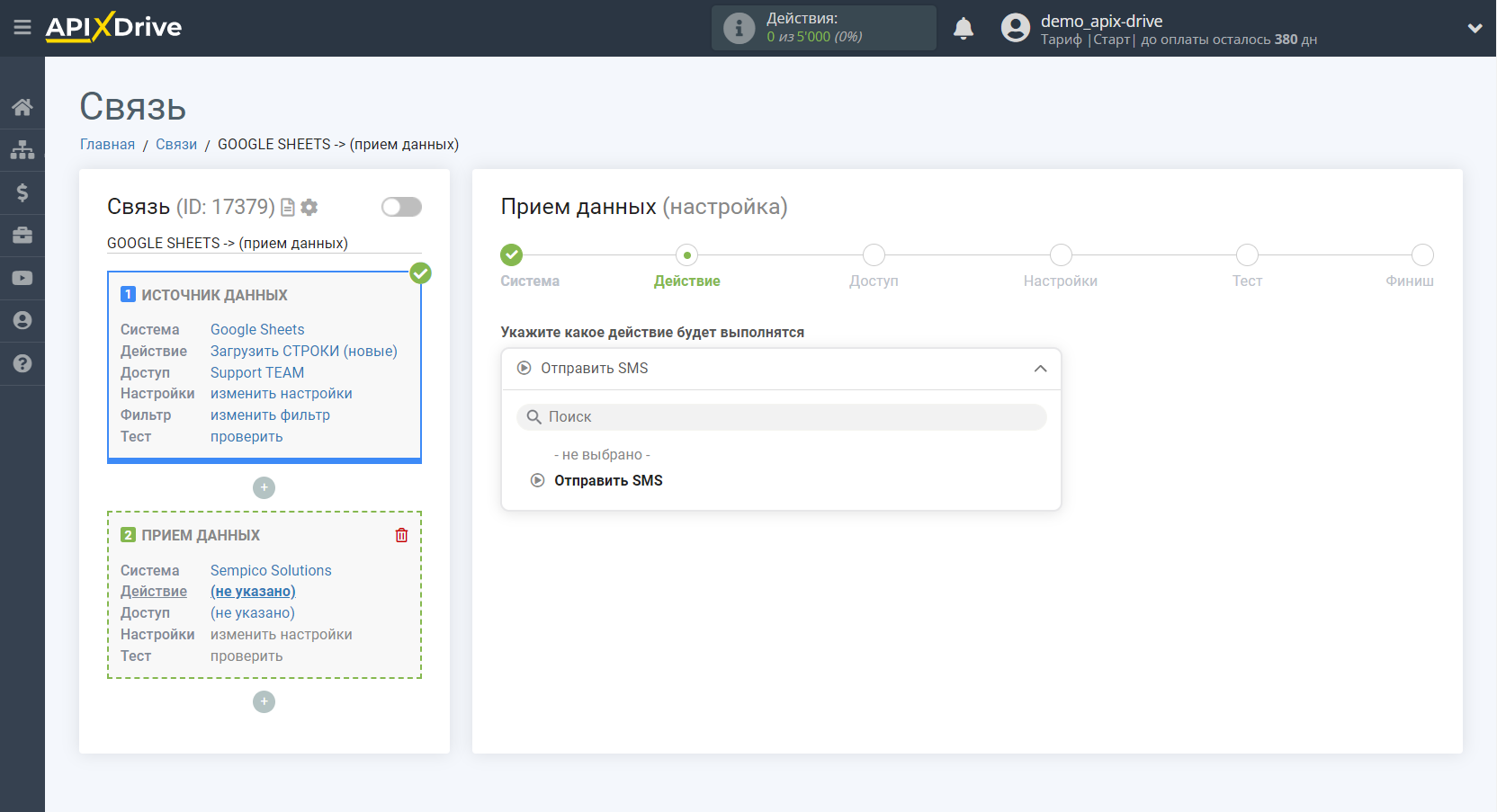Open the Home sidebar icon
Screen dimensions: 1497x812
pyautogui.click(x=22, y=107)
